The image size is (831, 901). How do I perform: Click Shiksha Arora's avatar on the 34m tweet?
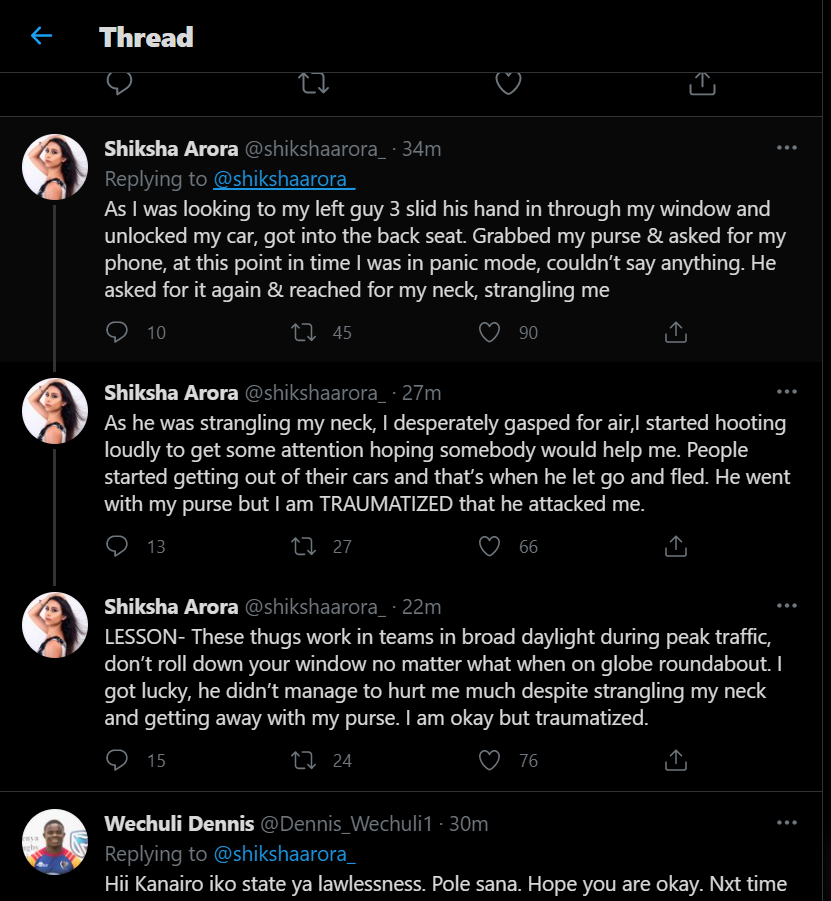(55, 166)
